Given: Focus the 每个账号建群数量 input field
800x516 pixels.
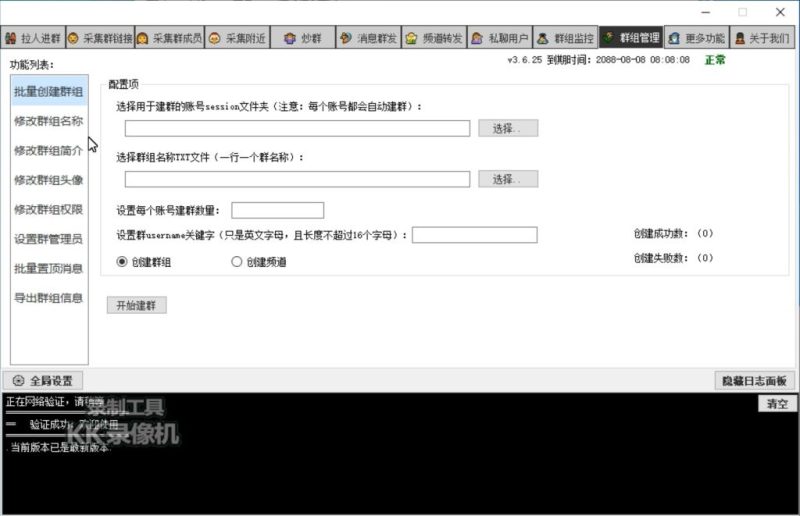Looking at the screenshot, I should click(x=278, y=210).
